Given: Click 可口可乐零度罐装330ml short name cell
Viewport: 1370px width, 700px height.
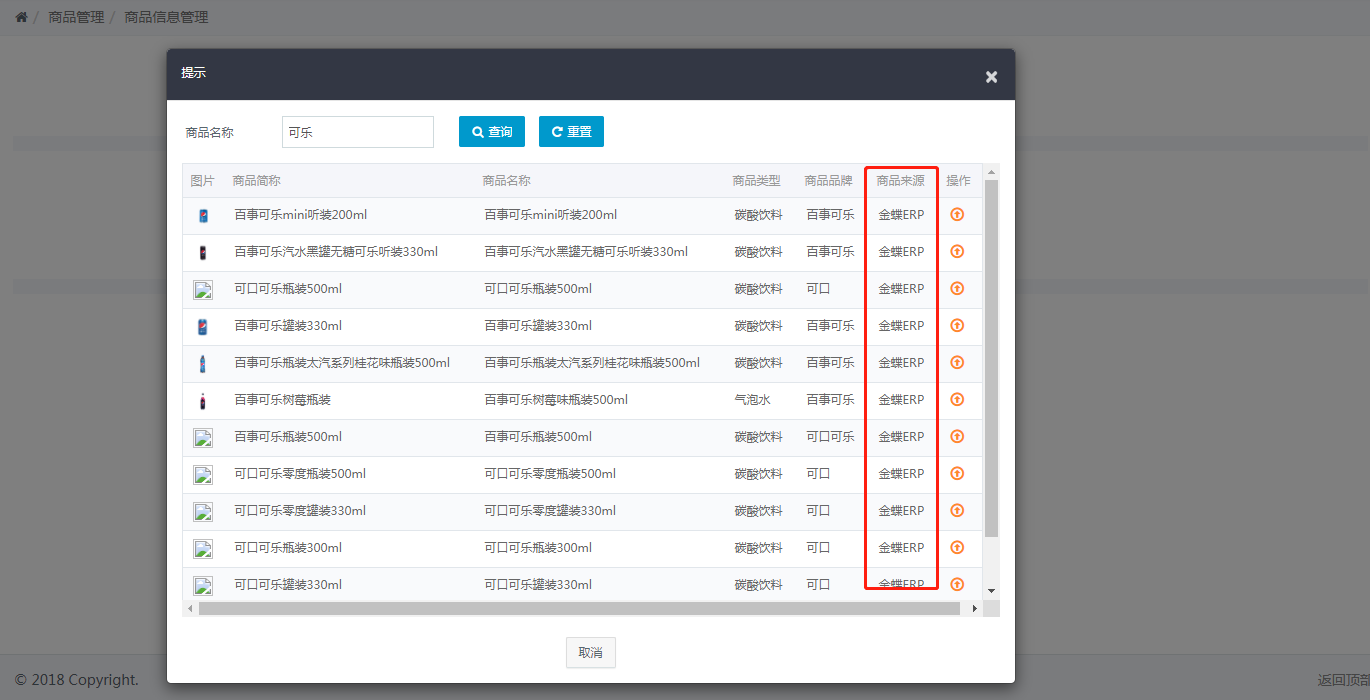Looking at the screenshot, I should click(x=300, y=511).
